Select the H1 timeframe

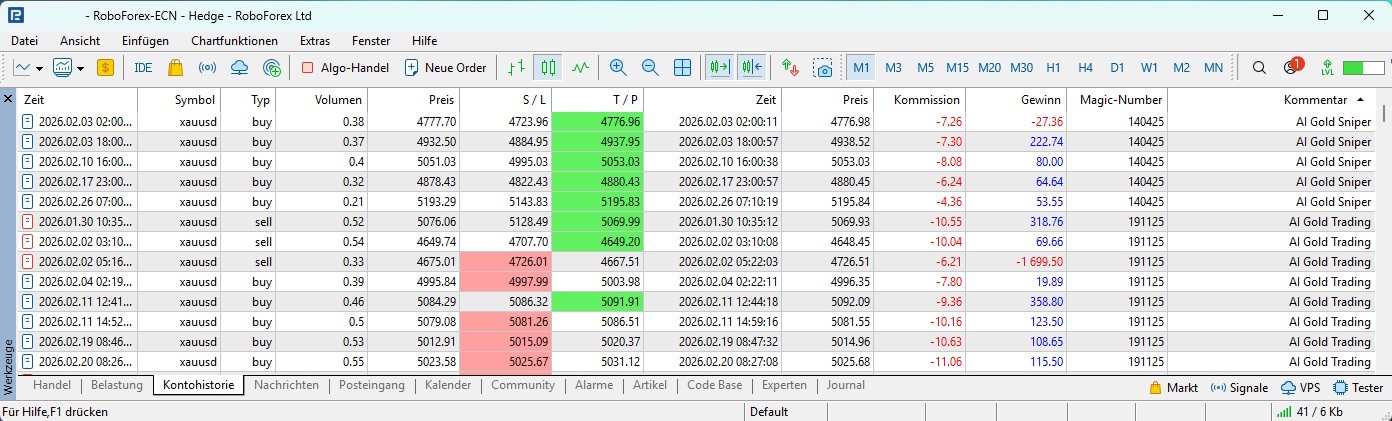click(x=1053, y=68)
